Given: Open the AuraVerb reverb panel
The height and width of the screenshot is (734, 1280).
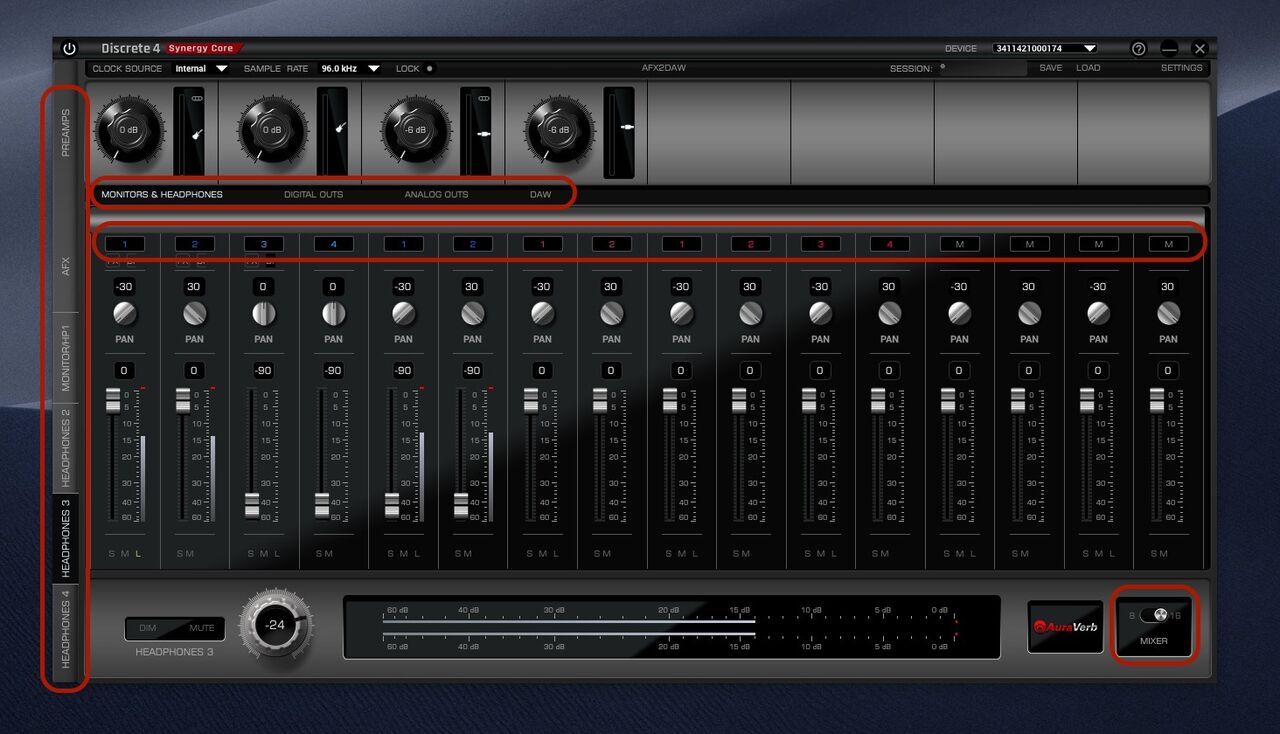Looking at the screenshot, I should tap(1065, 627).
